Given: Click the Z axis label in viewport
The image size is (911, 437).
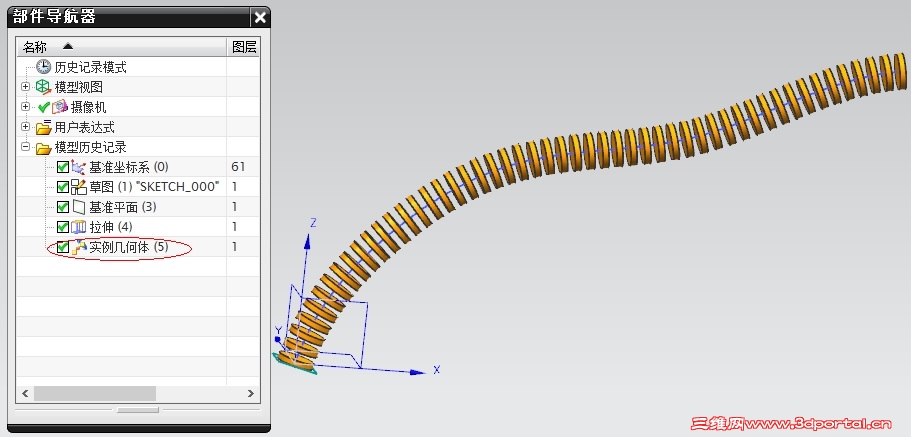Looking at the screenshot, I should [x=313, y=223].
